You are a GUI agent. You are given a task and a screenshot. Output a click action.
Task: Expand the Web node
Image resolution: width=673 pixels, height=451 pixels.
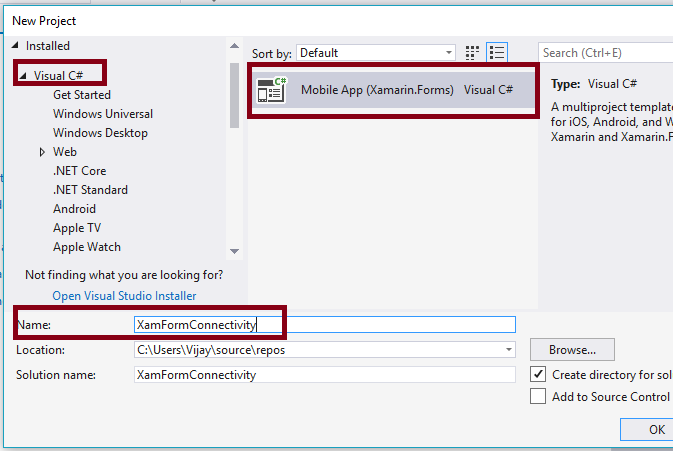tap(42, 152)
